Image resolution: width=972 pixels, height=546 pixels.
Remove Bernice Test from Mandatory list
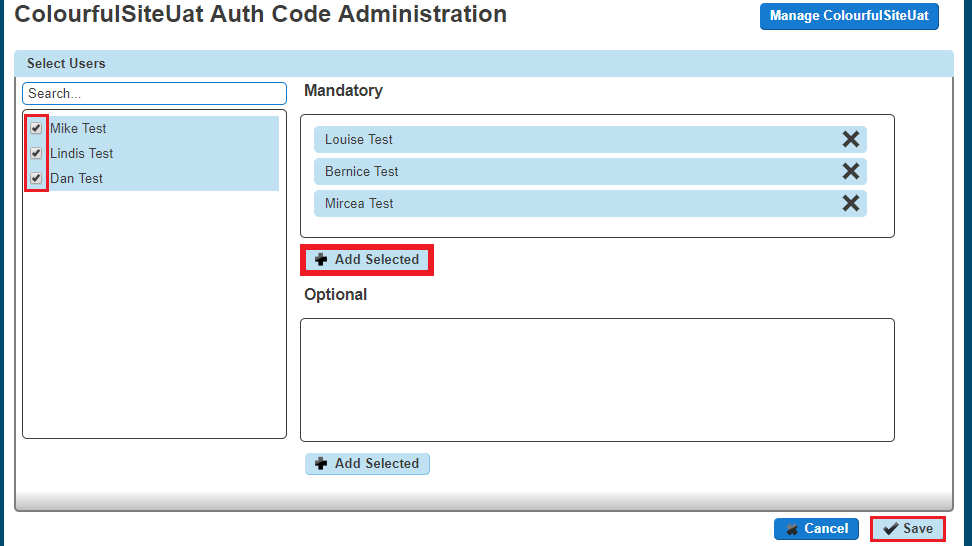click(850, 171)
